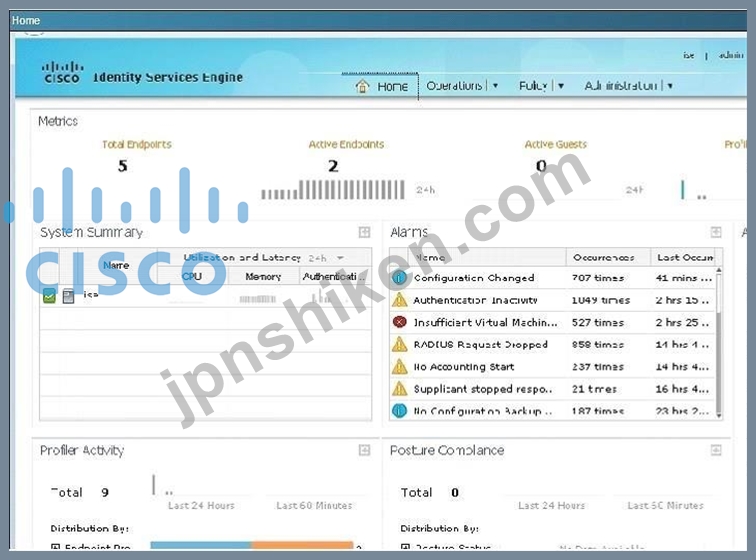Click the Insufficient Virtual Machine error icon

click(399, 322)
